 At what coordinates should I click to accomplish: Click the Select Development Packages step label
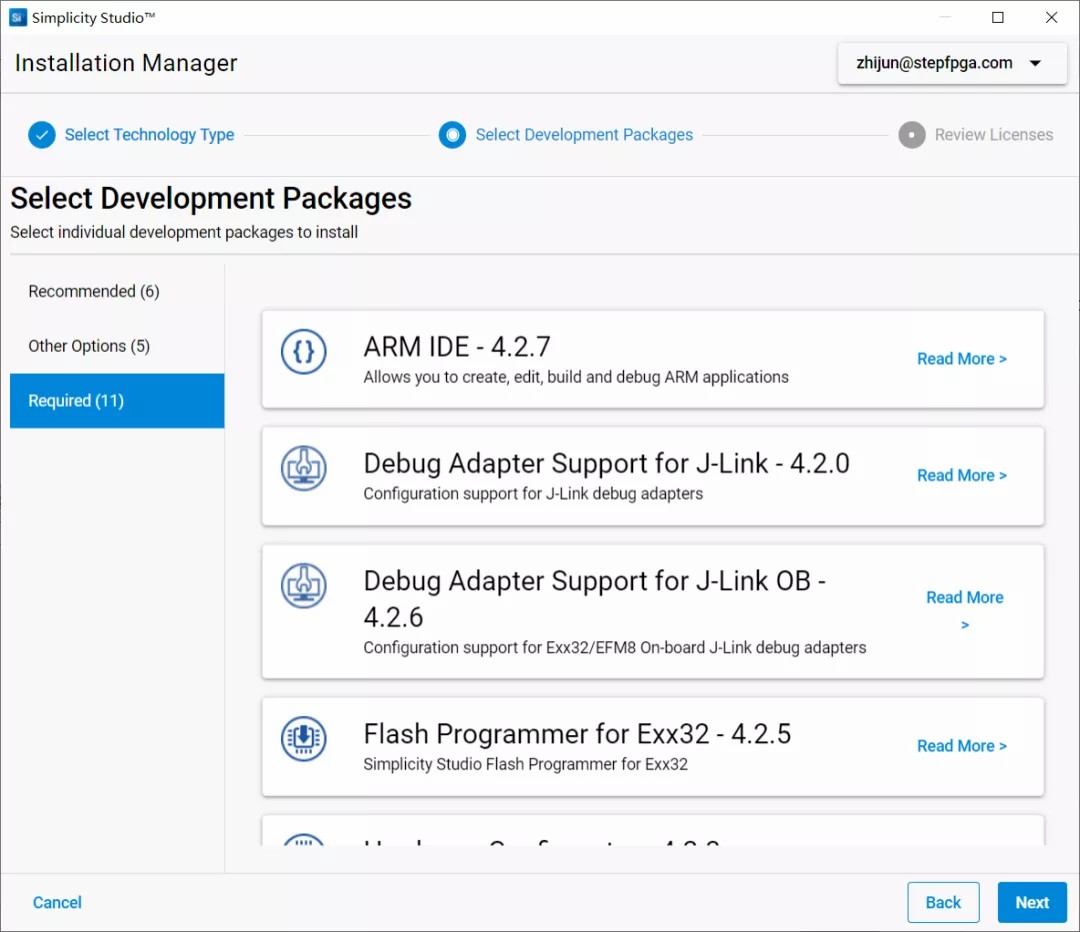coord(584,135)
